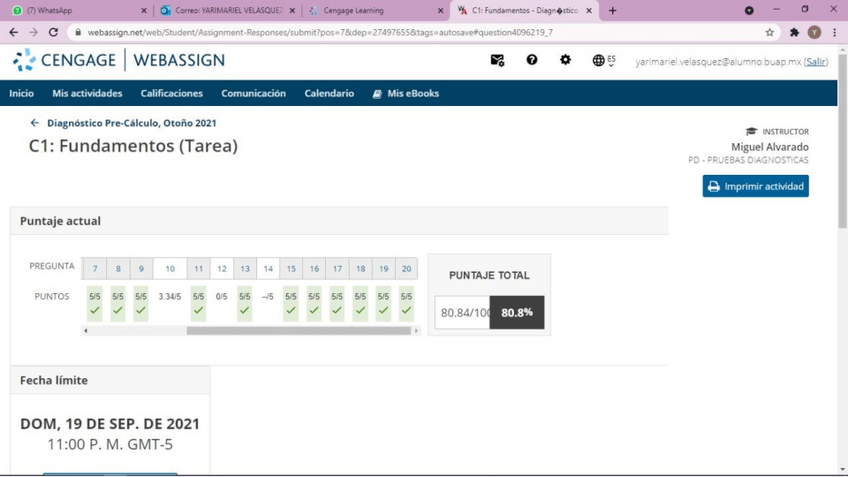This screenshot has height=477, width=848.
Task: Open Mis actividades in the navigation bar
Action: [x=87, y=94]
